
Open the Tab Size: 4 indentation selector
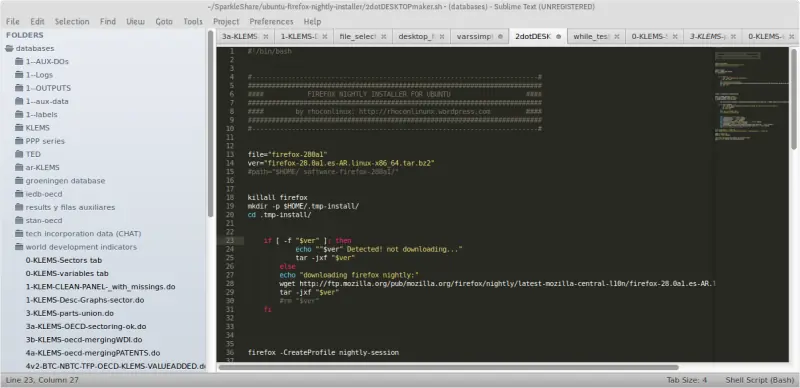(x=687, y=380)
